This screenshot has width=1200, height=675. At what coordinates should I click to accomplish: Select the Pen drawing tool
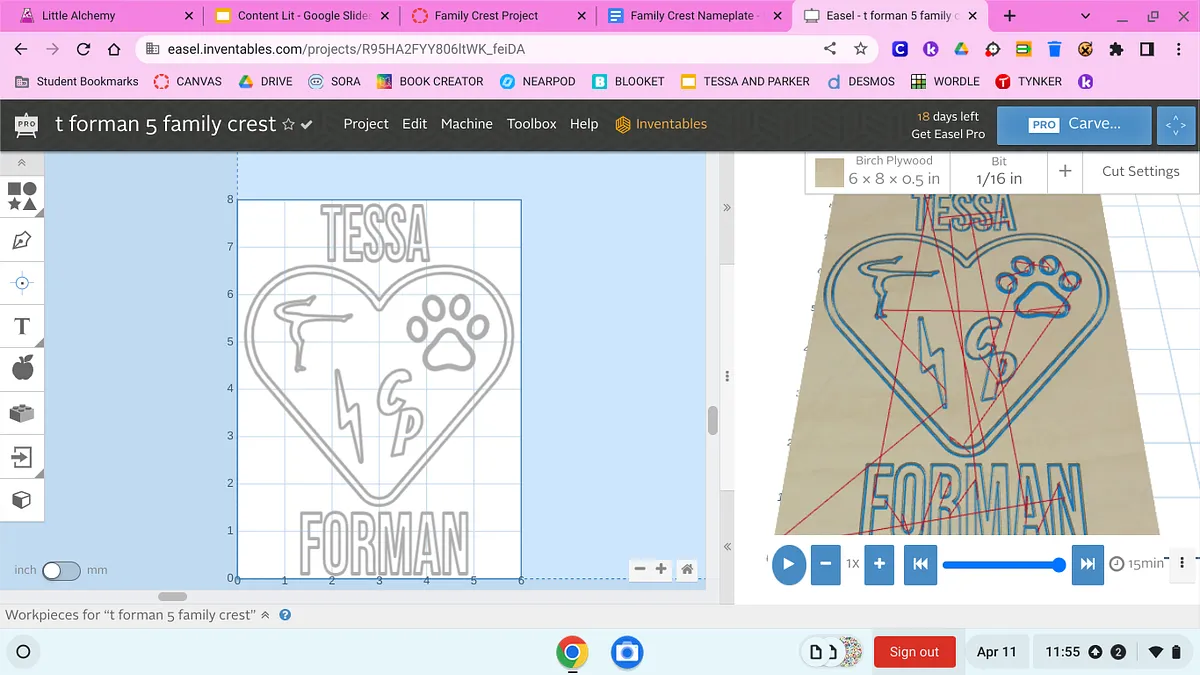(22, 240)
